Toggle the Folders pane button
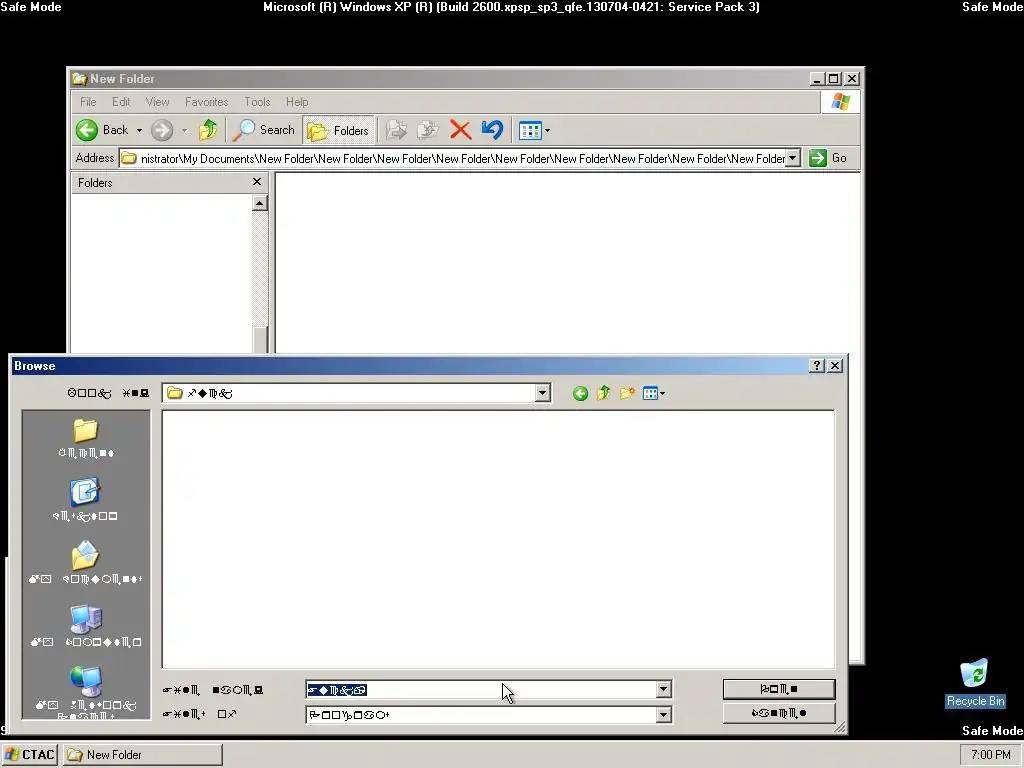 point(338,131)
